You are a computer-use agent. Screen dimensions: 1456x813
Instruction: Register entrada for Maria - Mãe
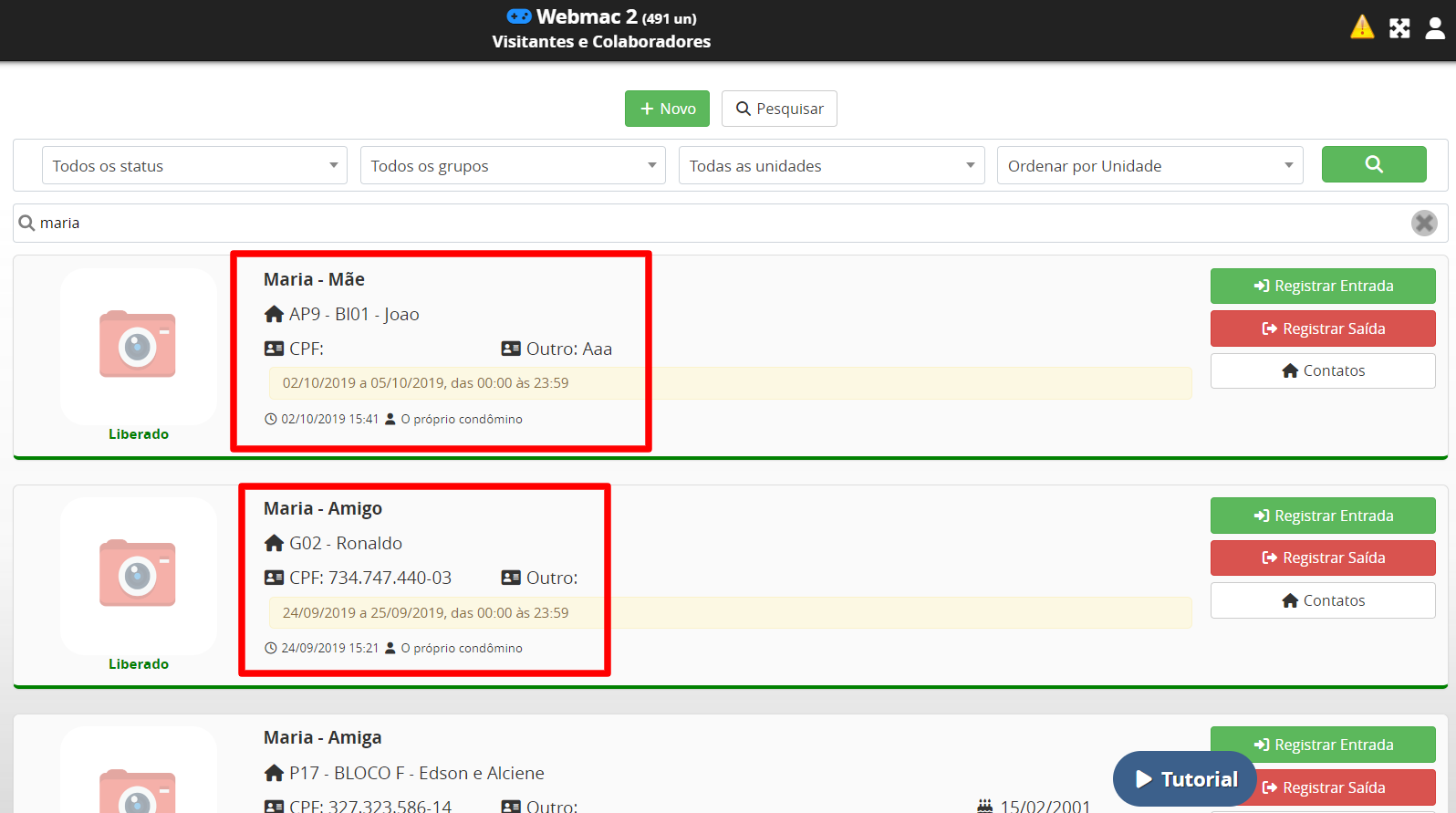coord(1322,286)
